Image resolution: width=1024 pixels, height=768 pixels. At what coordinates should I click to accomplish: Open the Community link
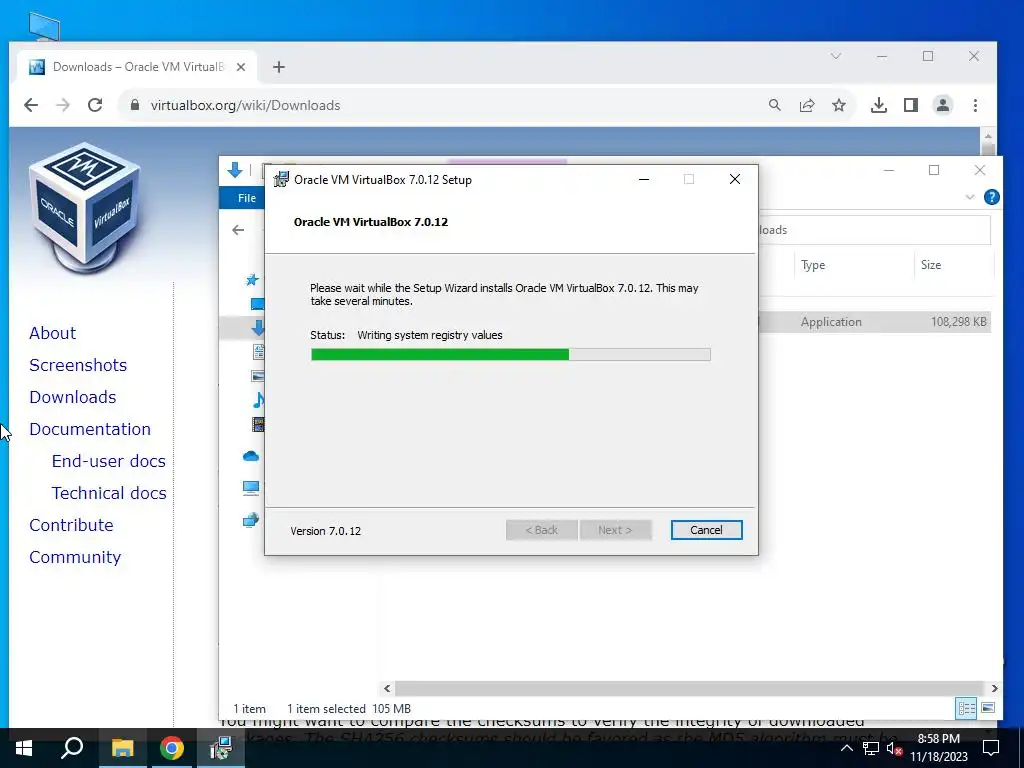(75, 557)
